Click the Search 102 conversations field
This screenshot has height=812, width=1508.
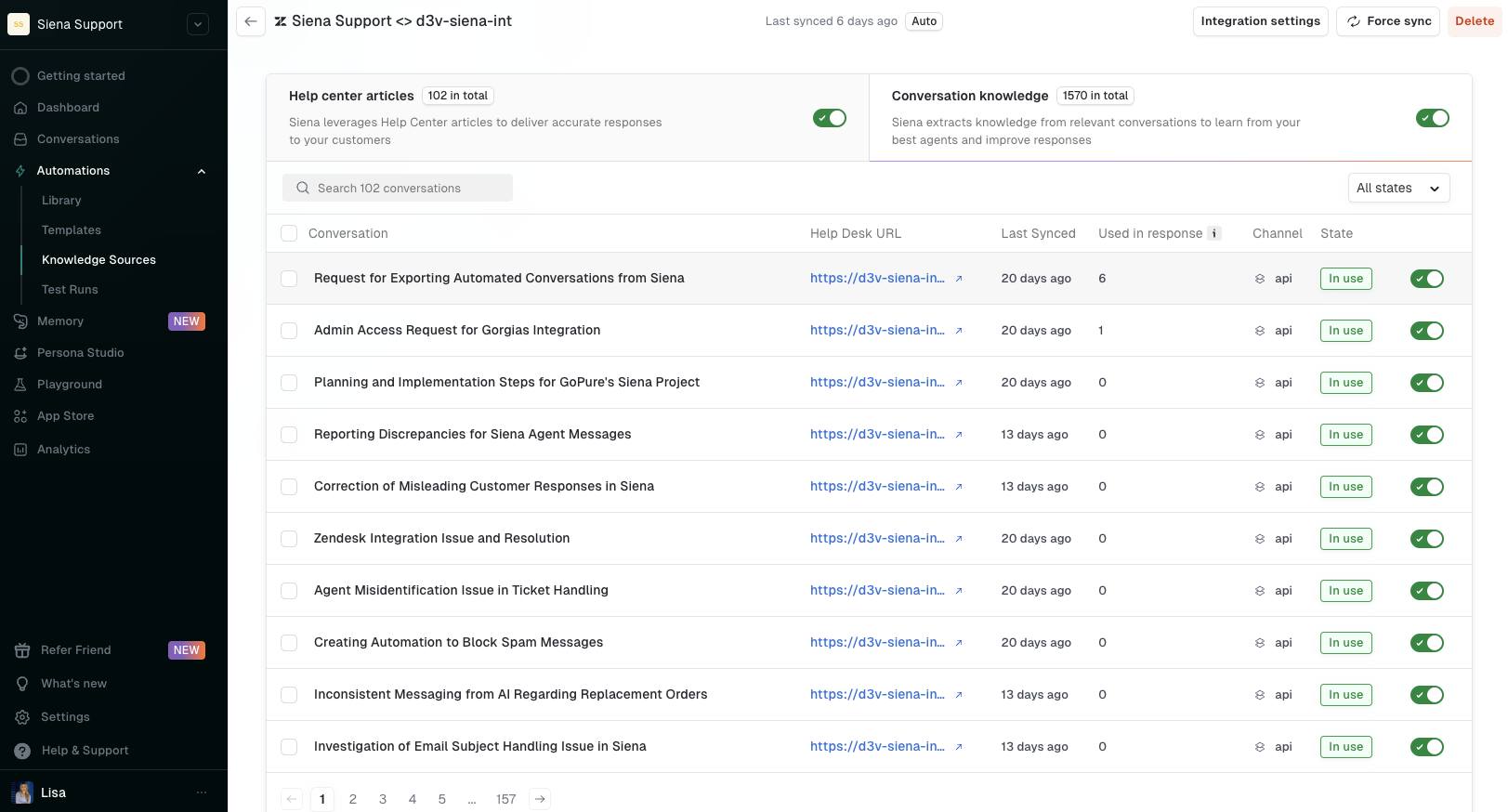coord(398,188)
